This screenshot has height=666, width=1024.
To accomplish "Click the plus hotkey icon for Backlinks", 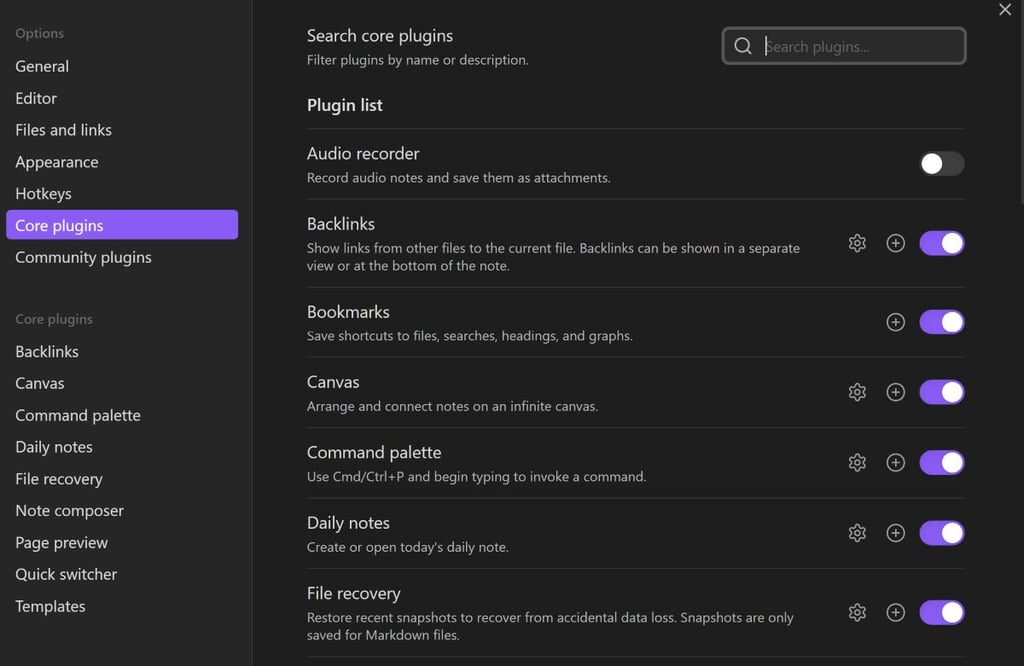I will (896, 243).
